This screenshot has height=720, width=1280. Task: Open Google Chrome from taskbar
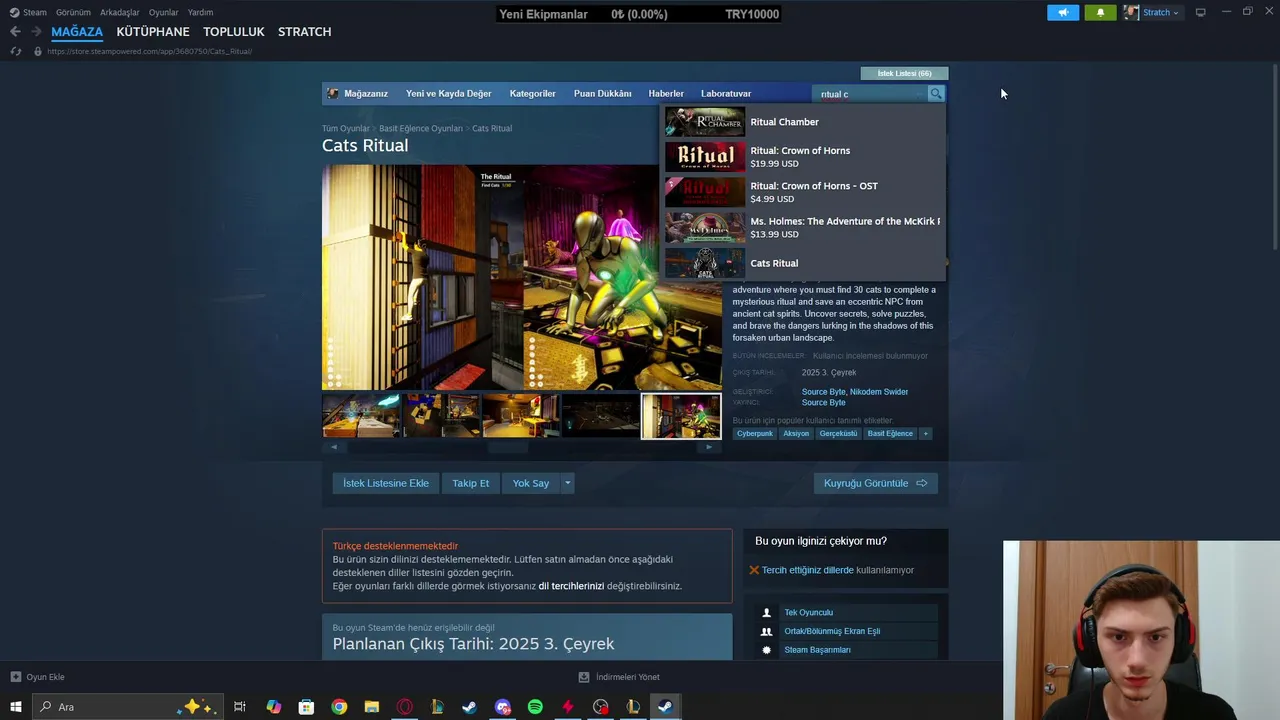[339, 707]
